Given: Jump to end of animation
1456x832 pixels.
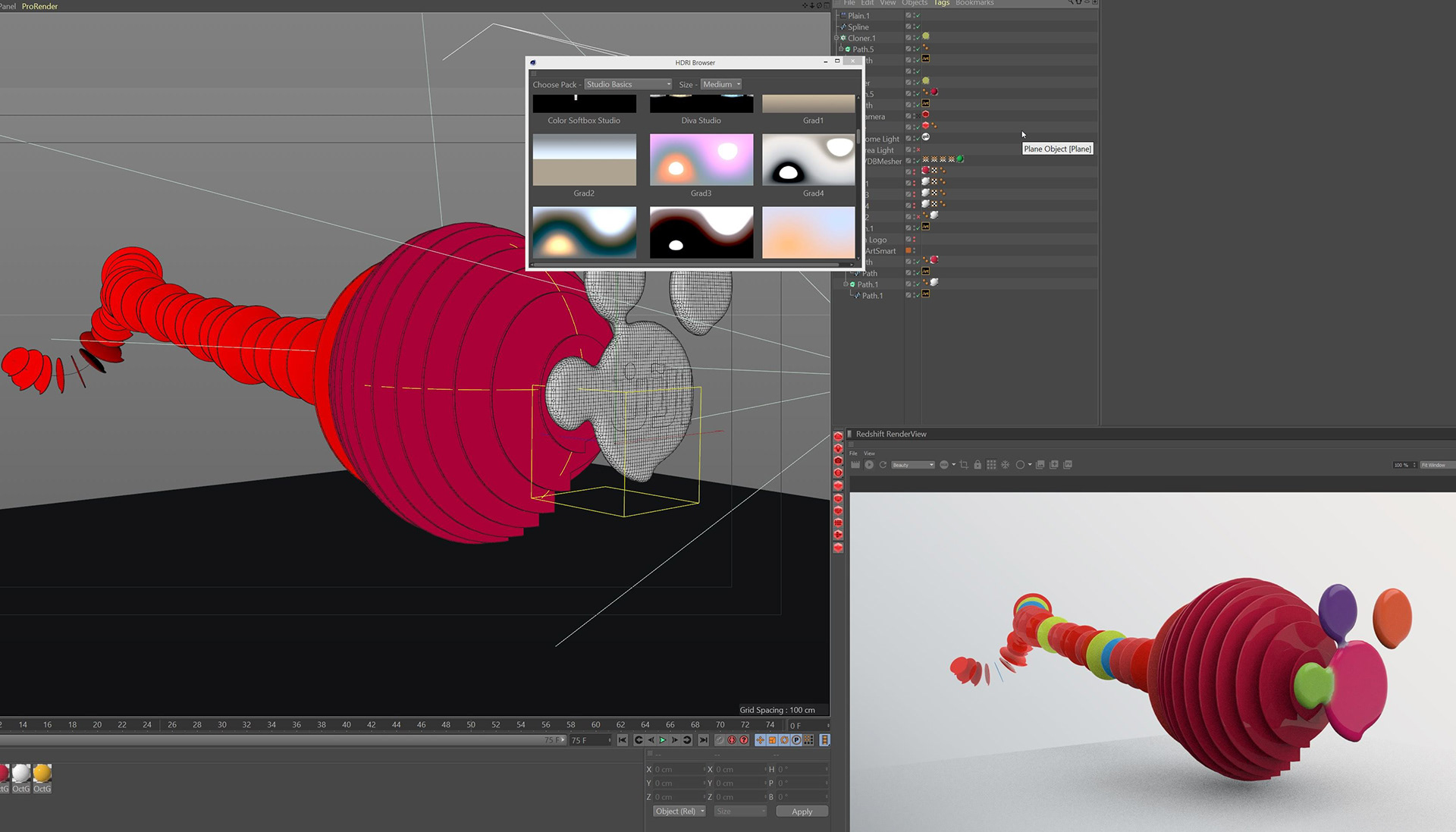Looking at the screenshot, I should coord(704,740).
